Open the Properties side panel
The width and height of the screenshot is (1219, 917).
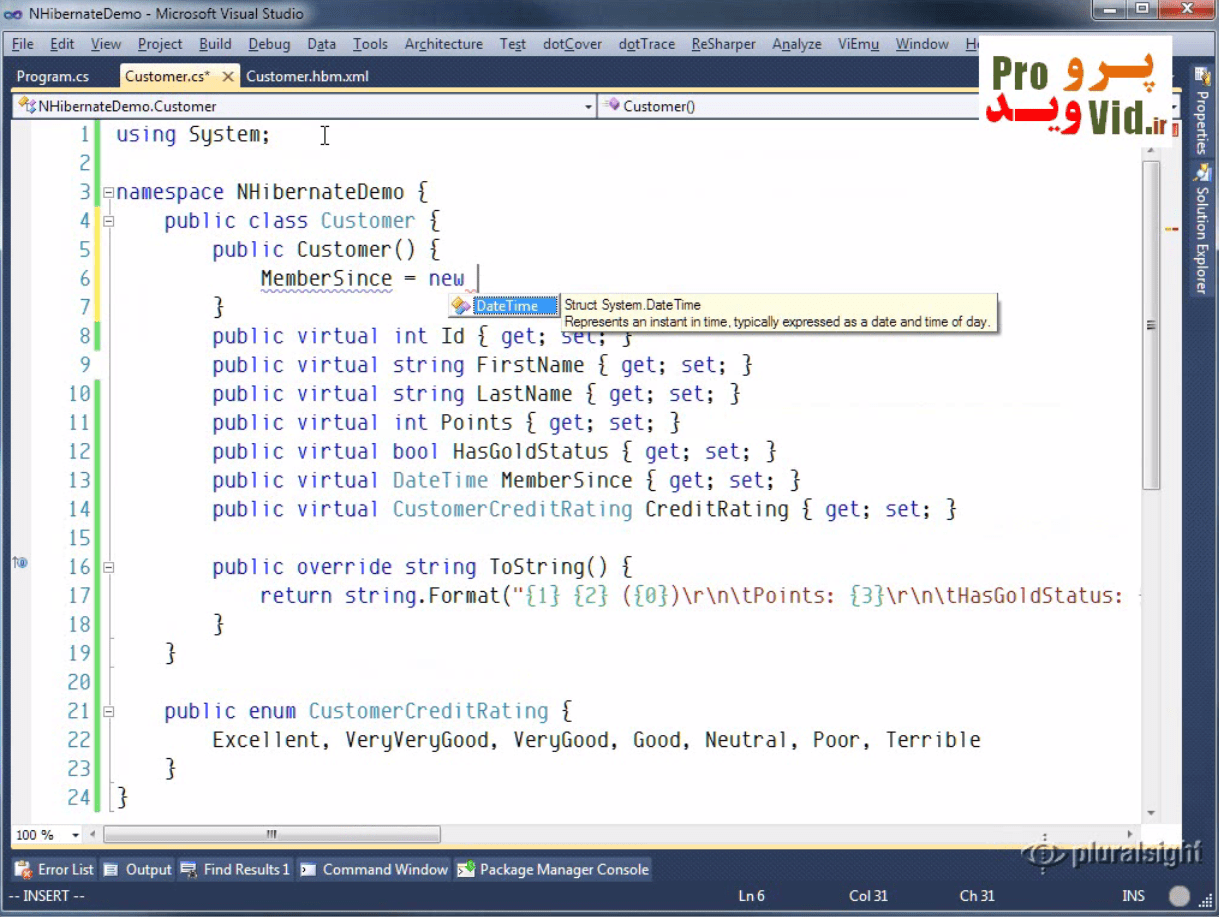tap(1201, 112)
